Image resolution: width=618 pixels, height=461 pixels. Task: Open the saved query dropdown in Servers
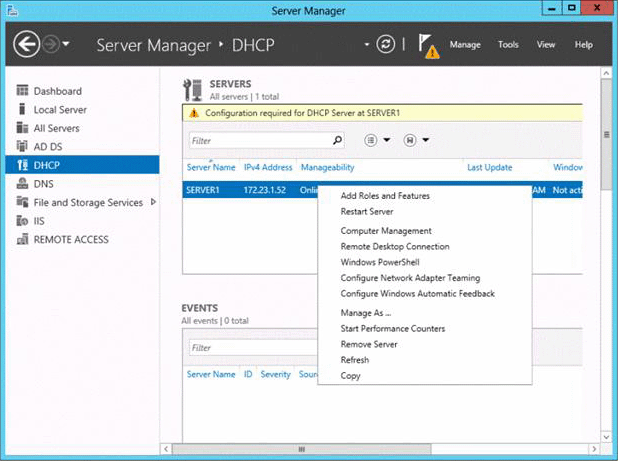click(x=416, y=141)
